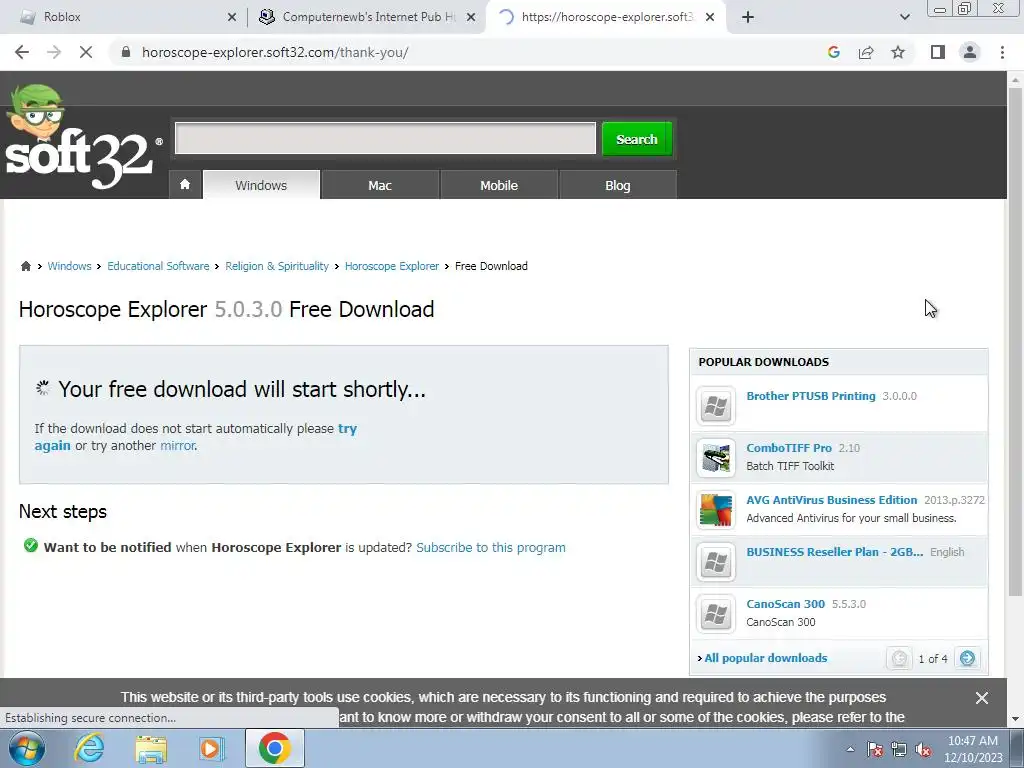Expand the tab search chevron
Viewport: 1024px width, 768px height.
click(904, 17)
